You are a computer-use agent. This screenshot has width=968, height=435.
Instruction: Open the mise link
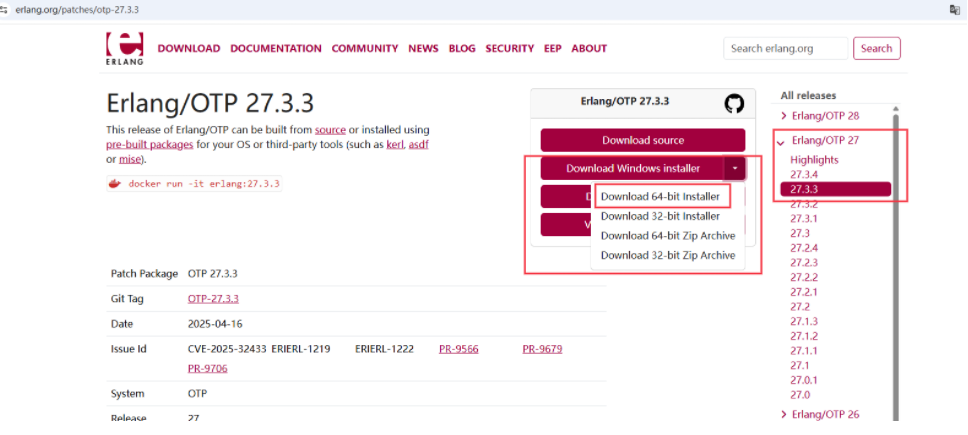click(x=130, y=159)
